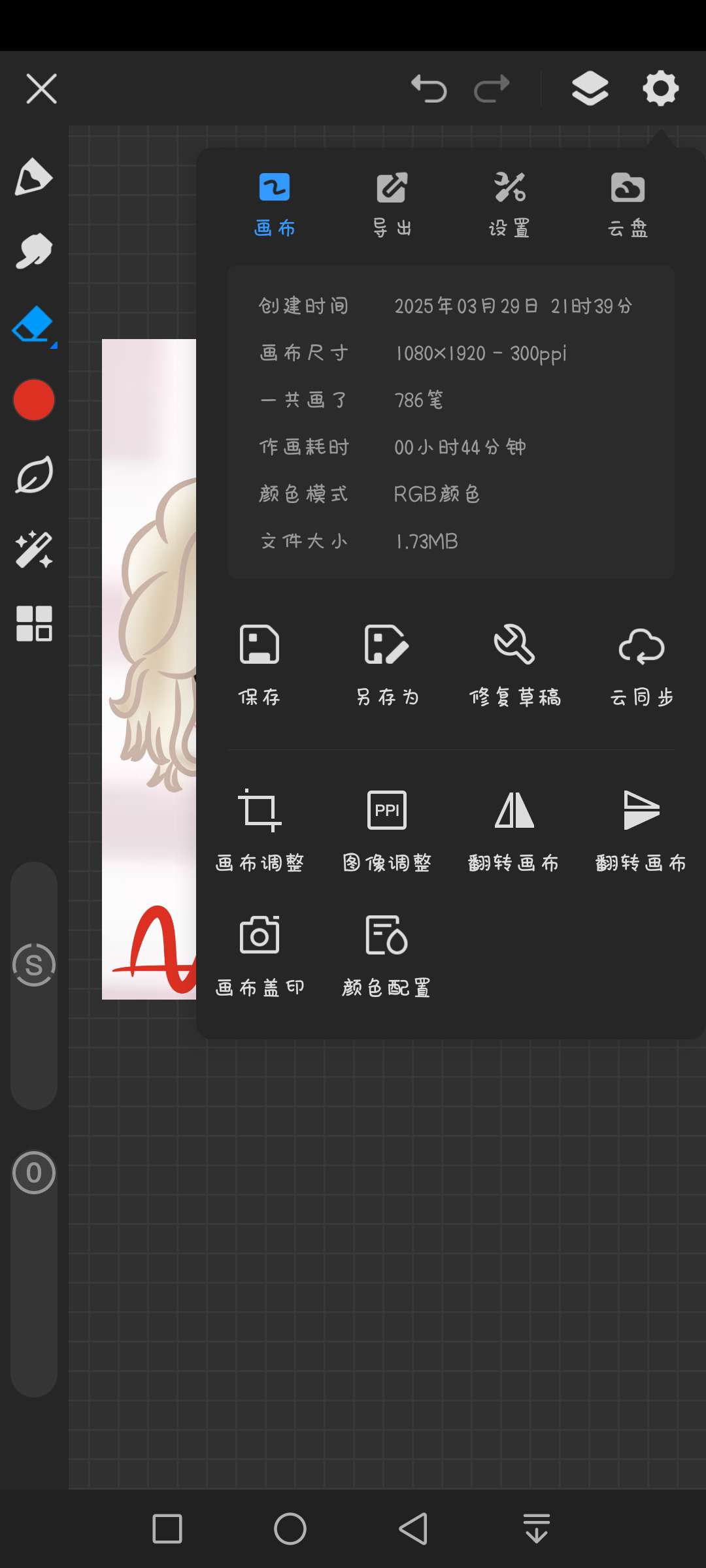This screenshot has height=1568, width=706.
Task: Open 颜色配置 color profile settings
Action: (387, 955)
